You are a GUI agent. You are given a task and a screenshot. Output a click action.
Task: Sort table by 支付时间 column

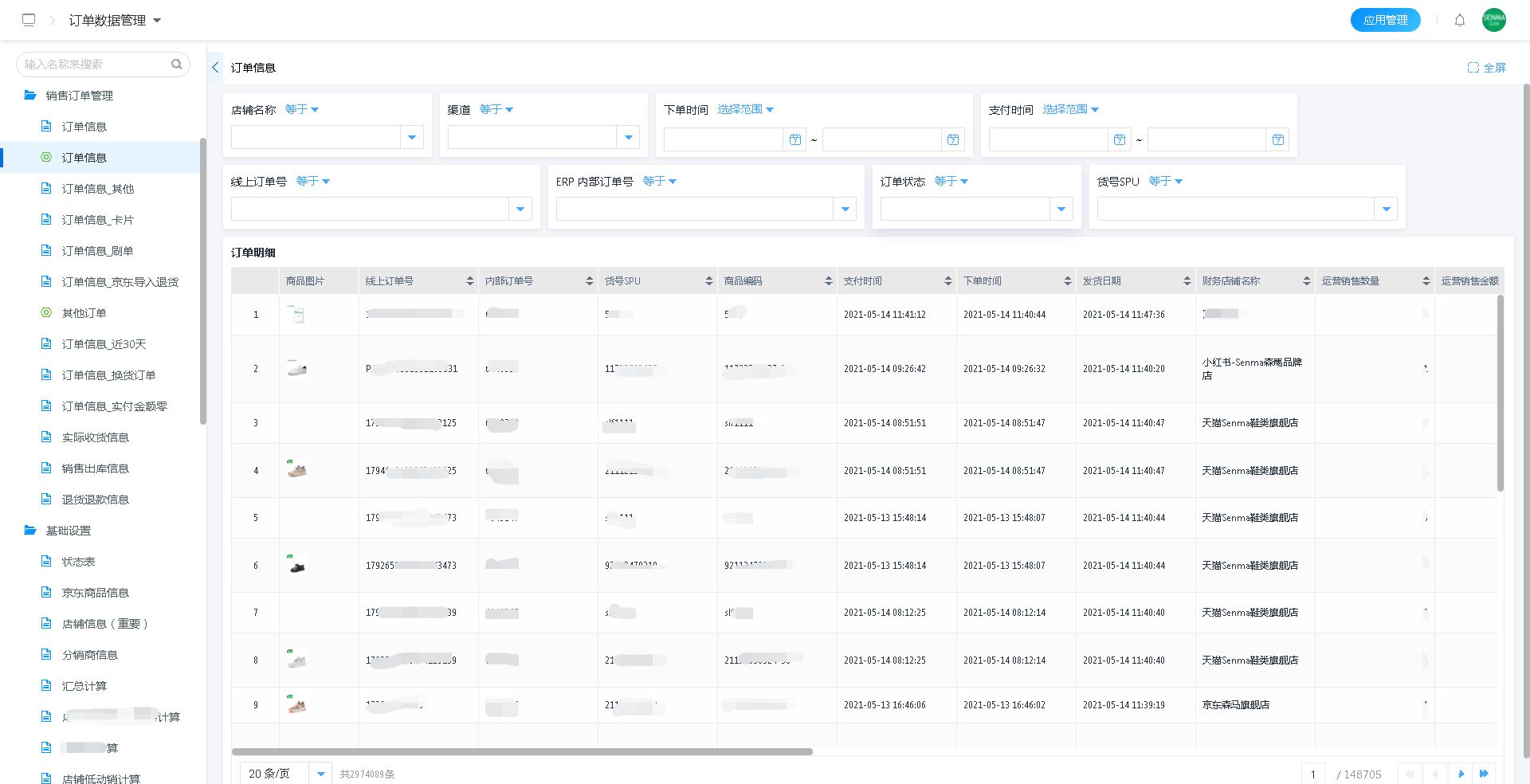[x=947, y=281]
